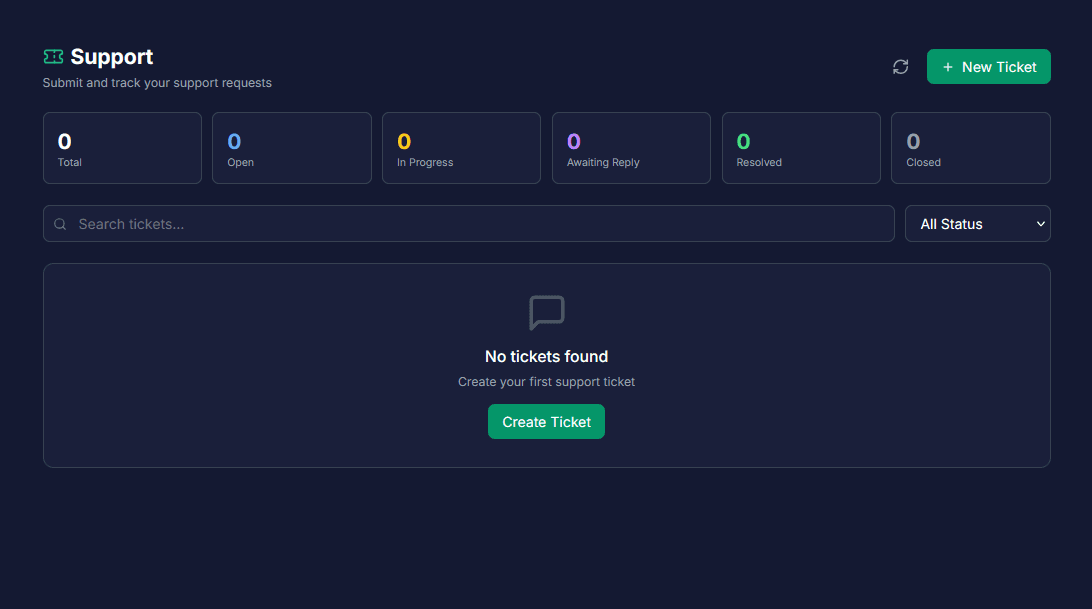Click the Support page title
This screenshot has width=1092, height=609.
pyautogui.click(x=112, y=57)
